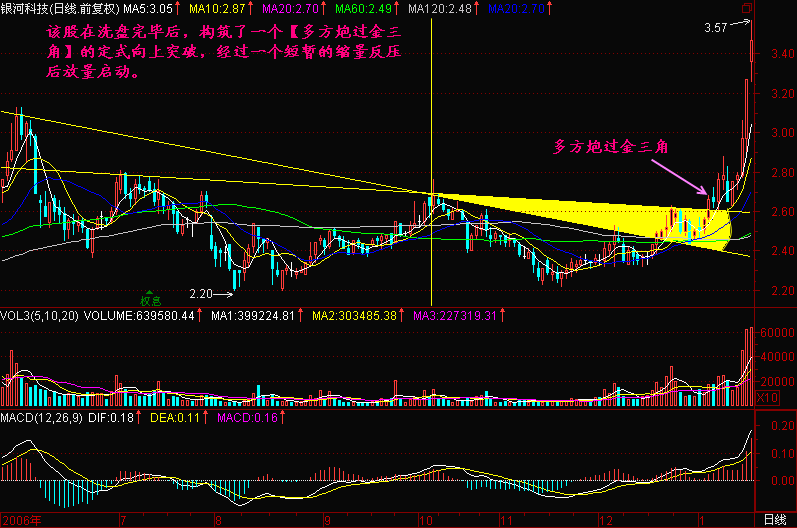
Task: Click the DIF:0.18 value label
Action: pos(114,415)
